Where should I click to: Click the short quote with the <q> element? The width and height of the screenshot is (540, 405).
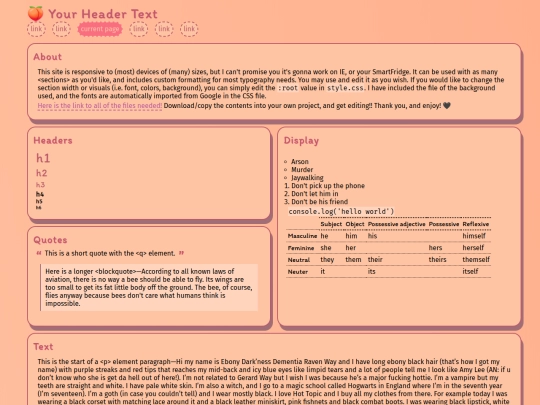coord(110,253)
